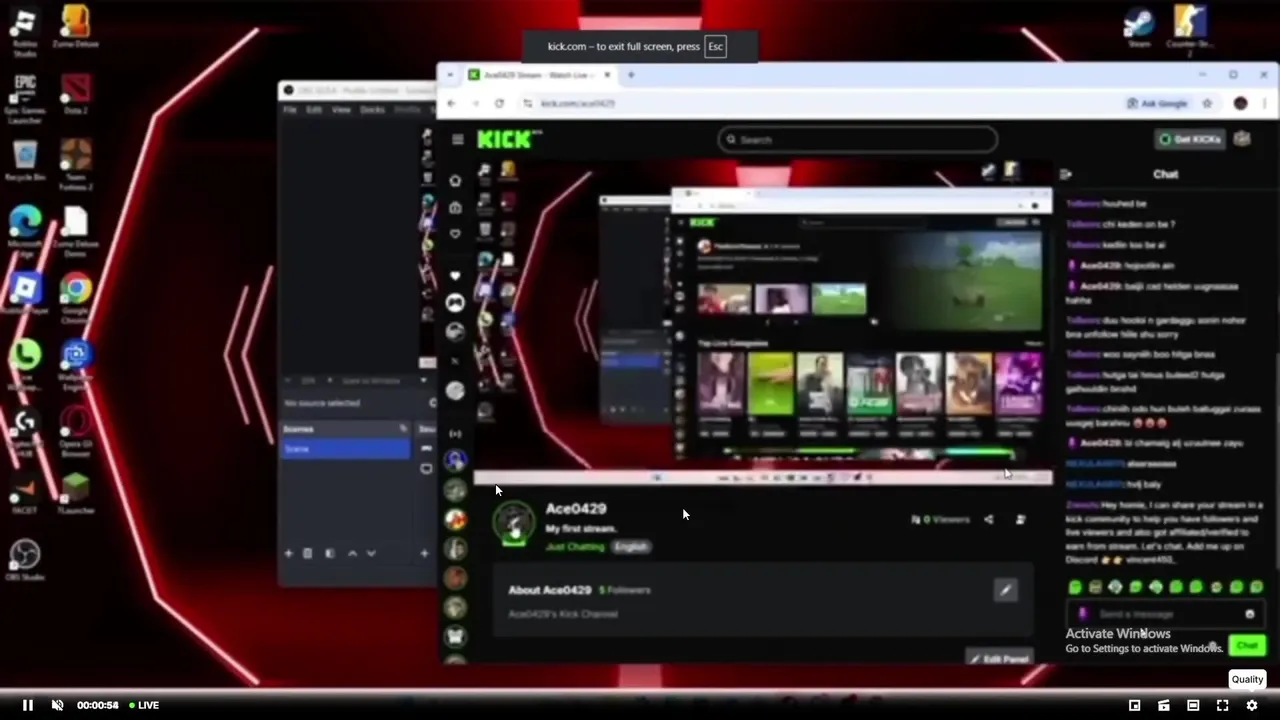Focus the Send a message chat field

(x=1167, y=614)
